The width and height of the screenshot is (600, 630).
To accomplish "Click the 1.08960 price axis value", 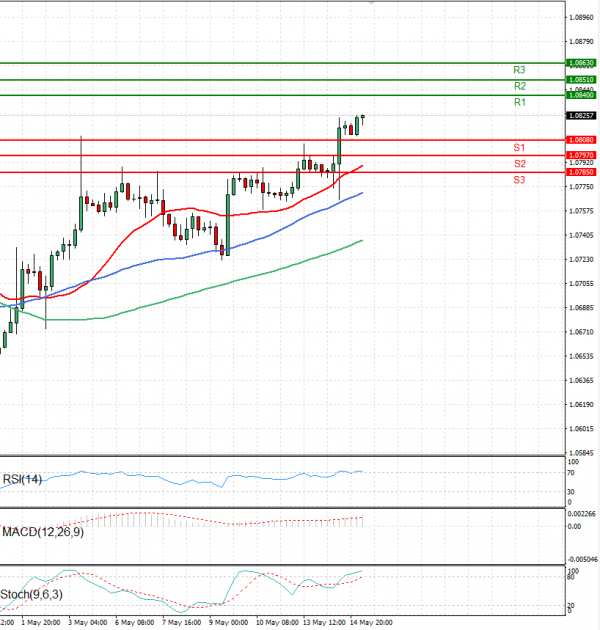I will click(581, 18).
